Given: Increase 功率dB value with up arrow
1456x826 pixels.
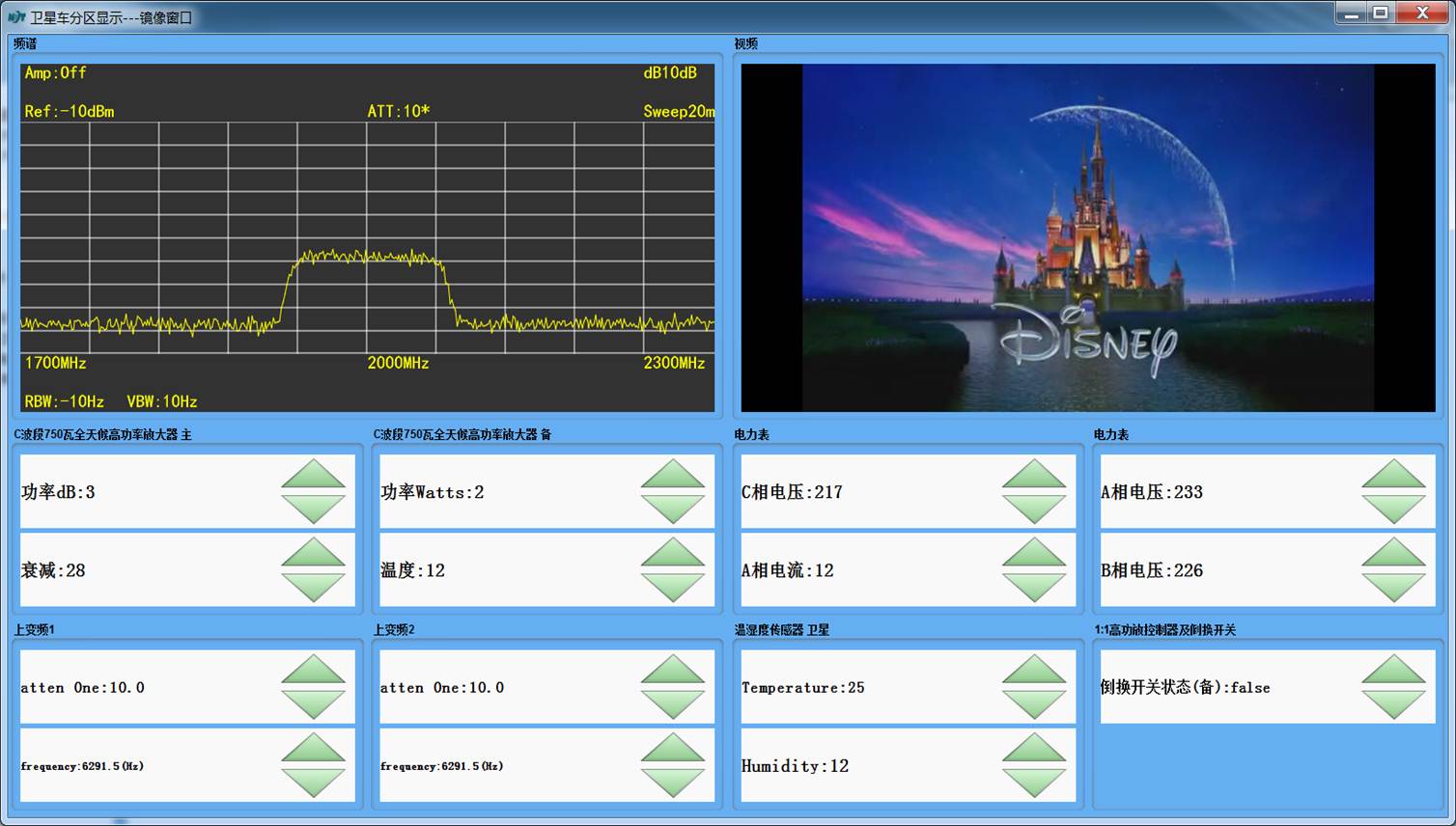Looking at the screenshot, I should coord(313,475).
